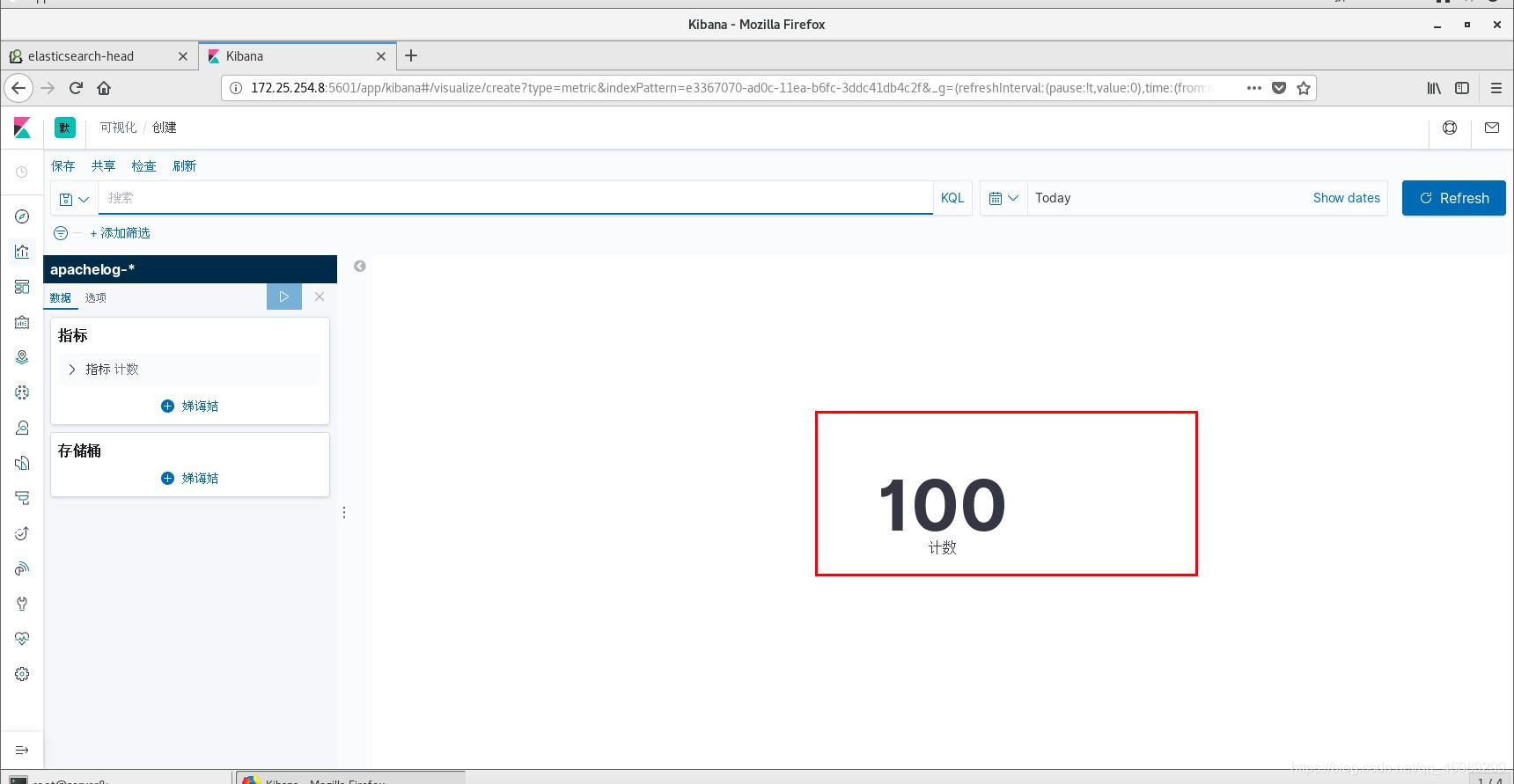Expand the Kibana side navigation

click(22, 750)
